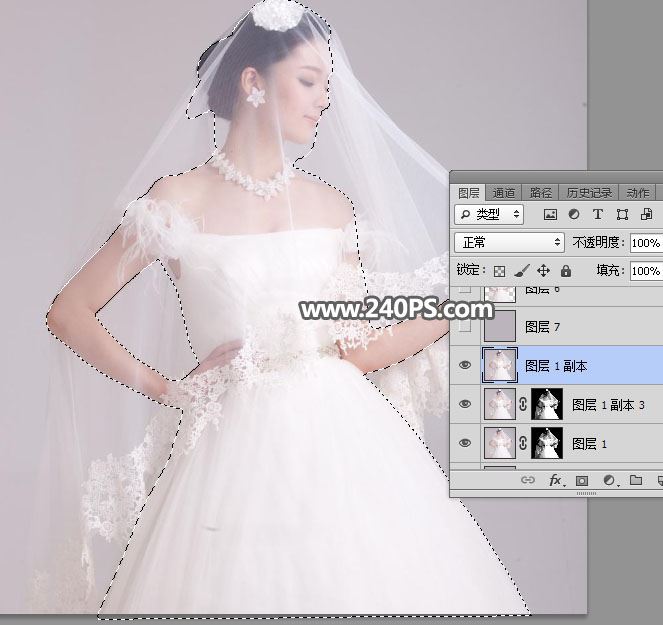Add layer style with fx icon

(557, 481)
